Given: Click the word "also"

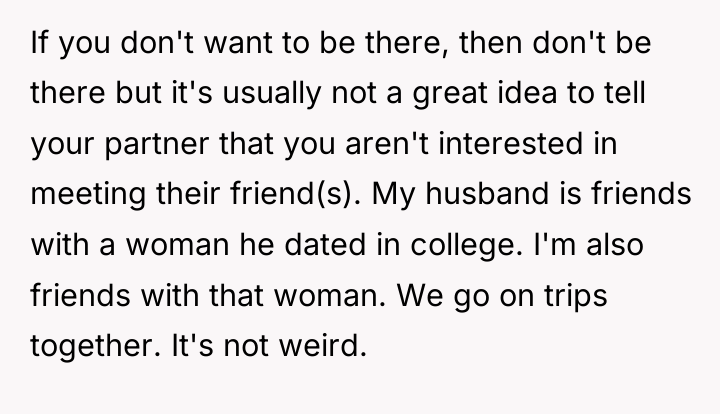Looking at the screenshot, I should tap(615, 244).
